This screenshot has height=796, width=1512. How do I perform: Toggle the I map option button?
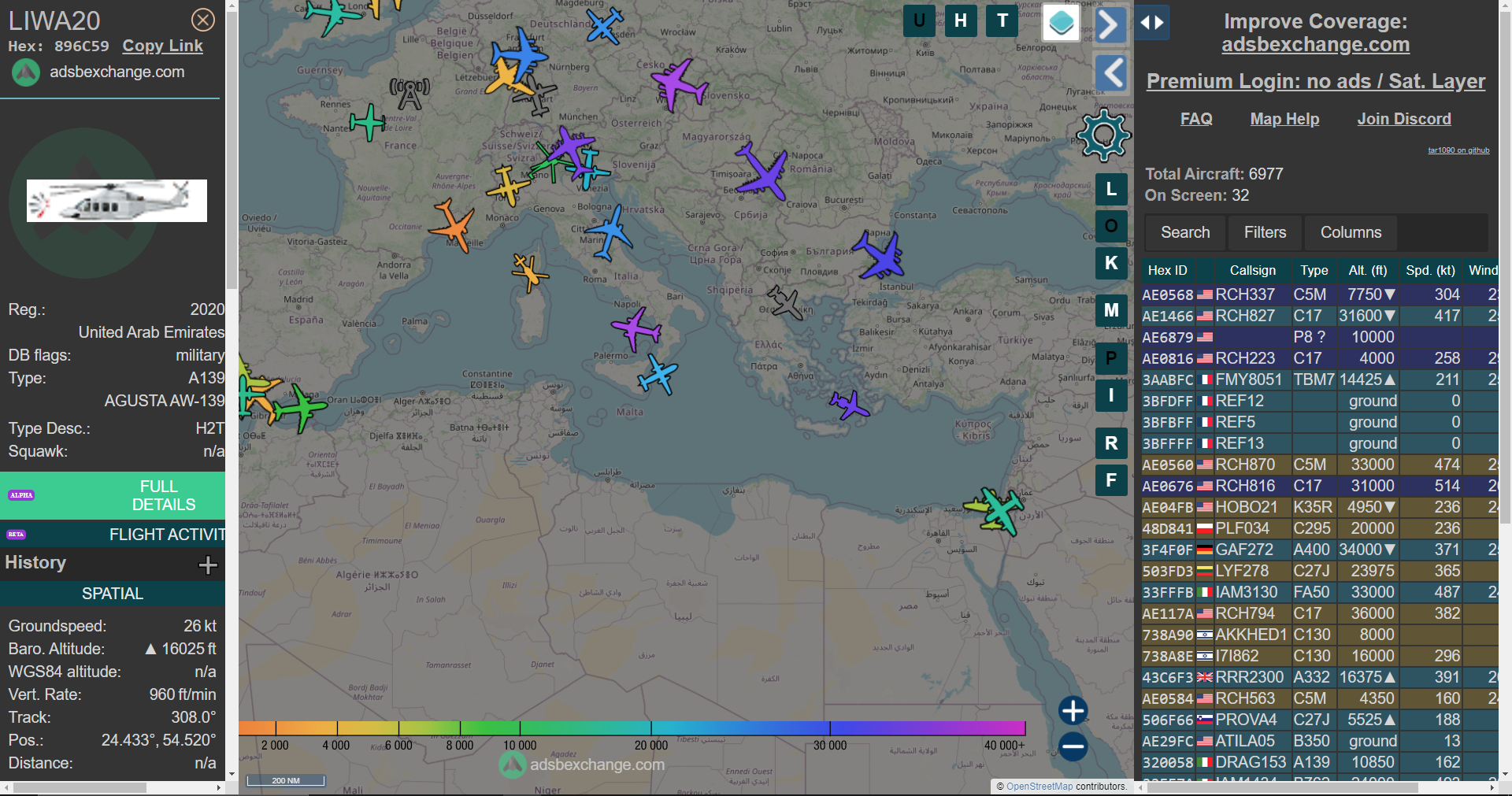1111,395
